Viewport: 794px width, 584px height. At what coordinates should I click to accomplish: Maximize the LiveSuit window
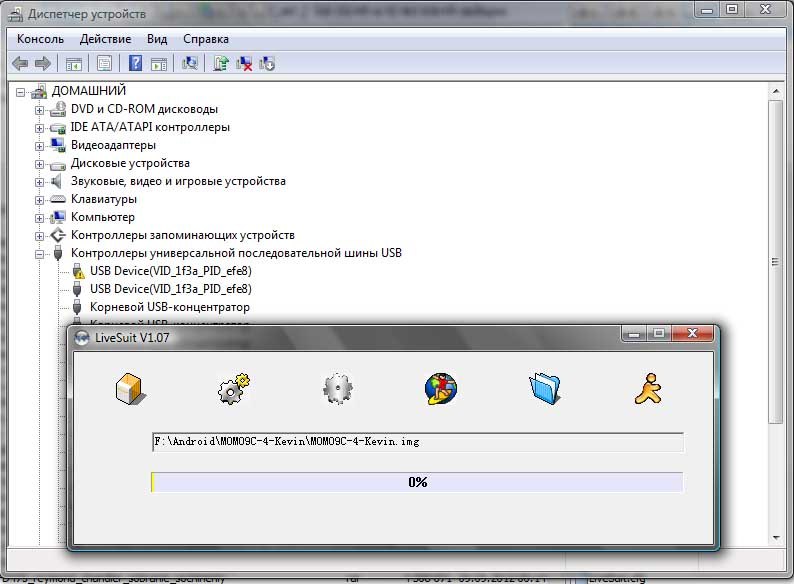[x=659, y=333]
